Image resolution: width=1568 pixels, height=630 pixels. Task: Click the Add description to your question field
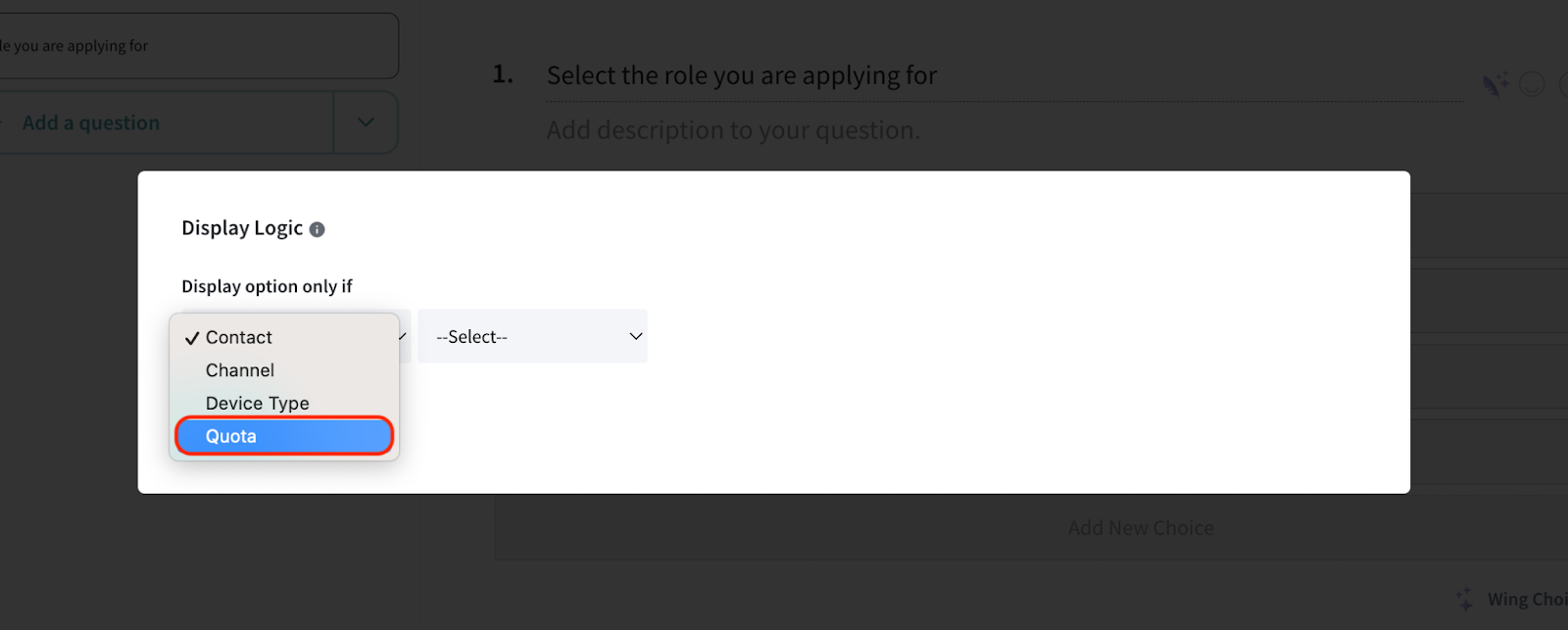[x=733, y=130]
